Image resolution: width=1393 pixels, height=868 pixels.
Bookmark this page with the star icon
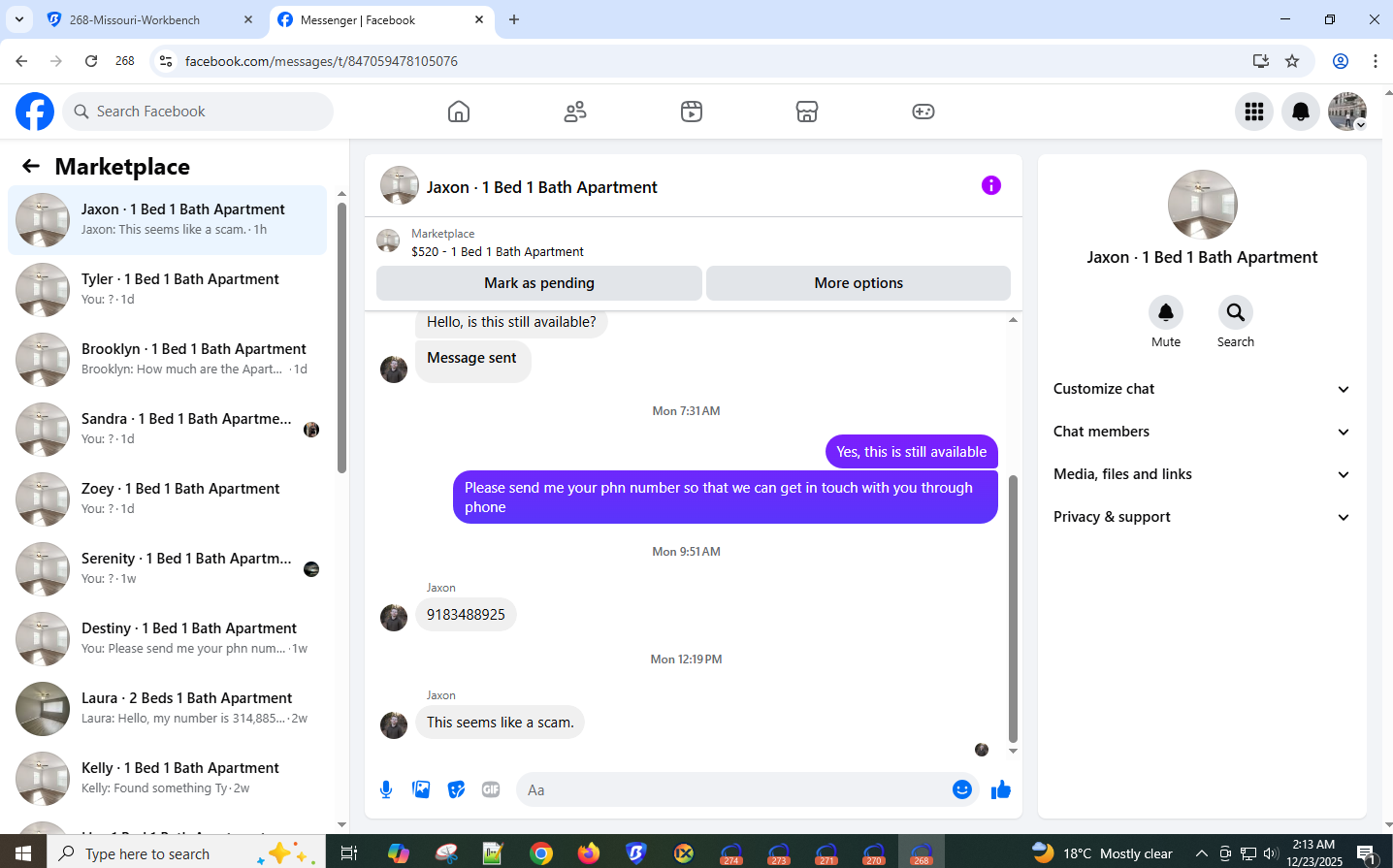click(1292, 61)
